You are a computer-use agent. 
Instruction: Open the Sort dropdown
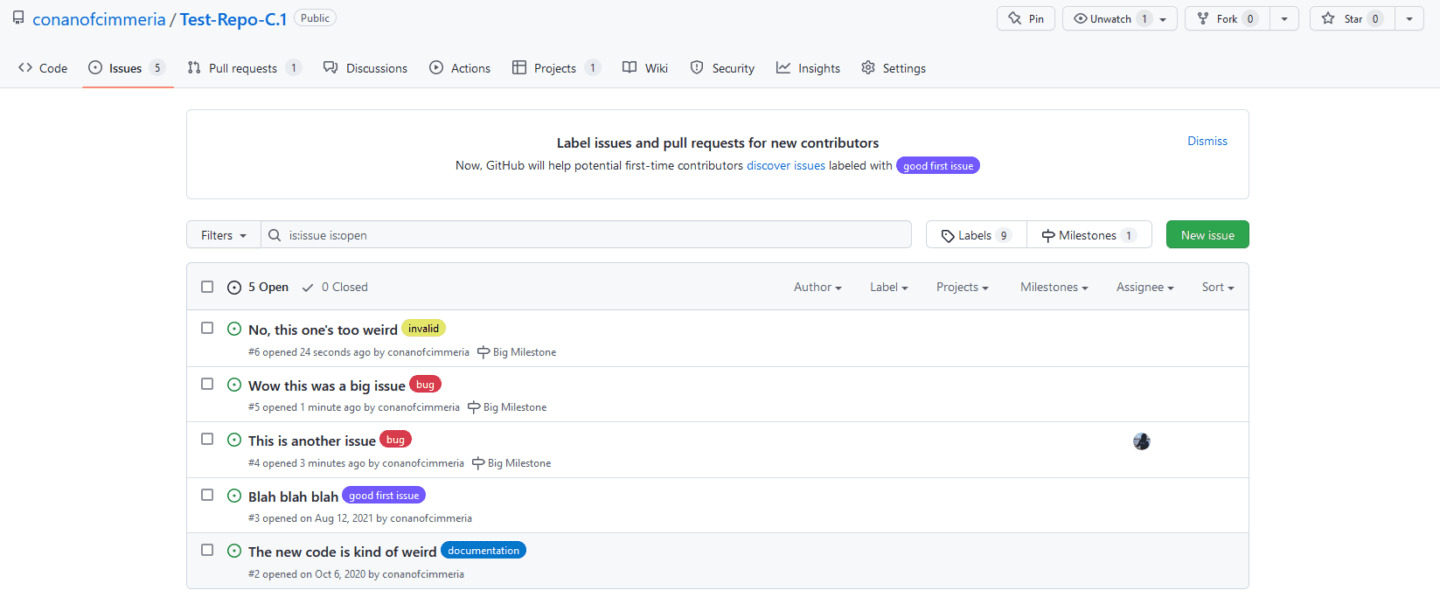coord(1217,287)
